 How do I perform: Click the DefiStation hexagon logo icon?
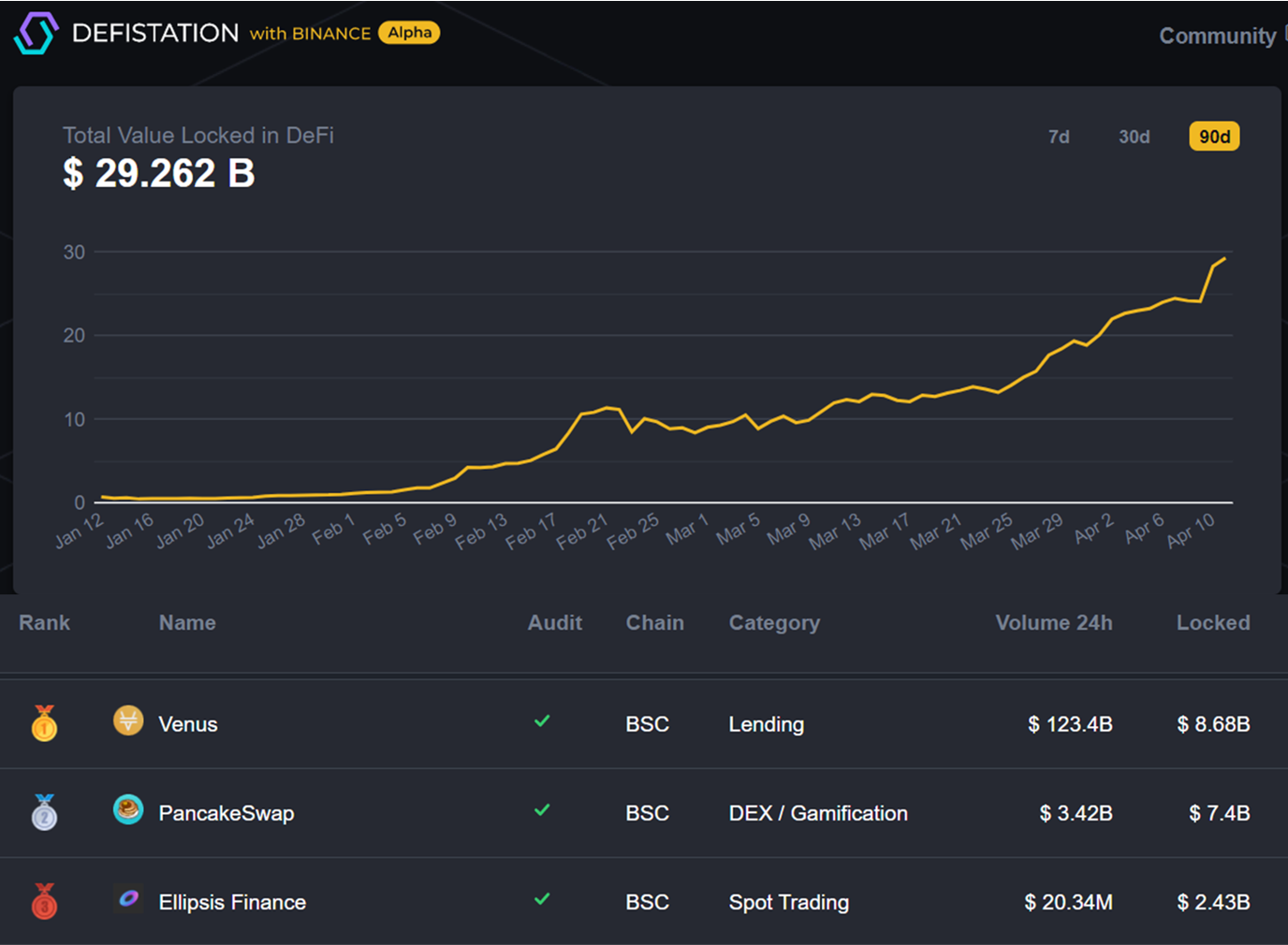pyautogui.click(x=37, y=33)
